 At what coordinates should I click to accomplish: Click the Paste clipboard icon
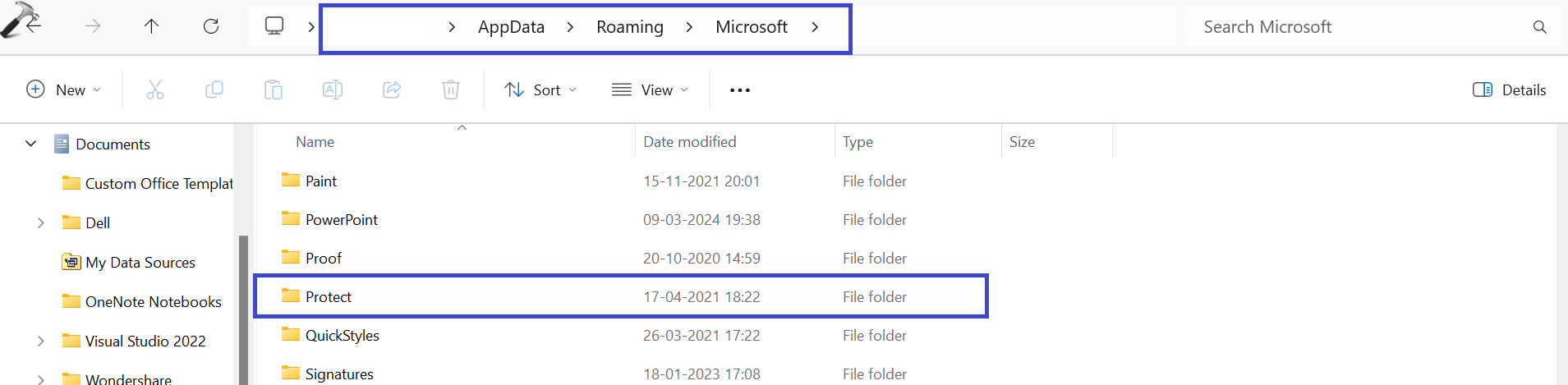pos(274,89)
